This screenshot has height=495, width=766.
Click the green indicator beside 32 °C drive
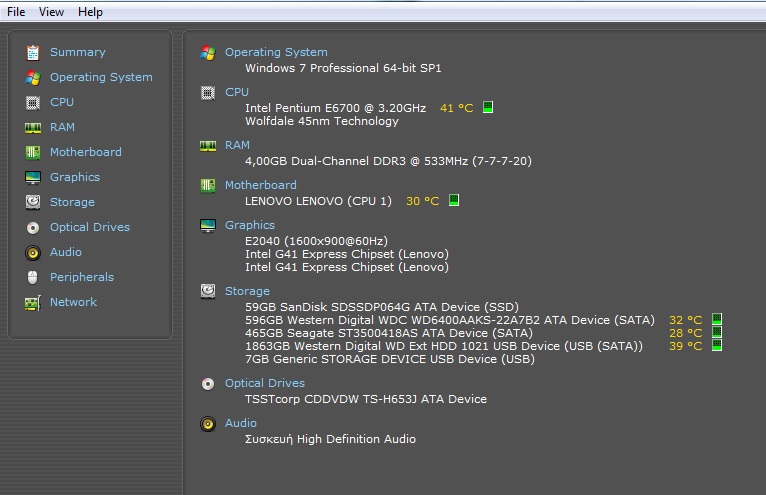coord(717,319)
